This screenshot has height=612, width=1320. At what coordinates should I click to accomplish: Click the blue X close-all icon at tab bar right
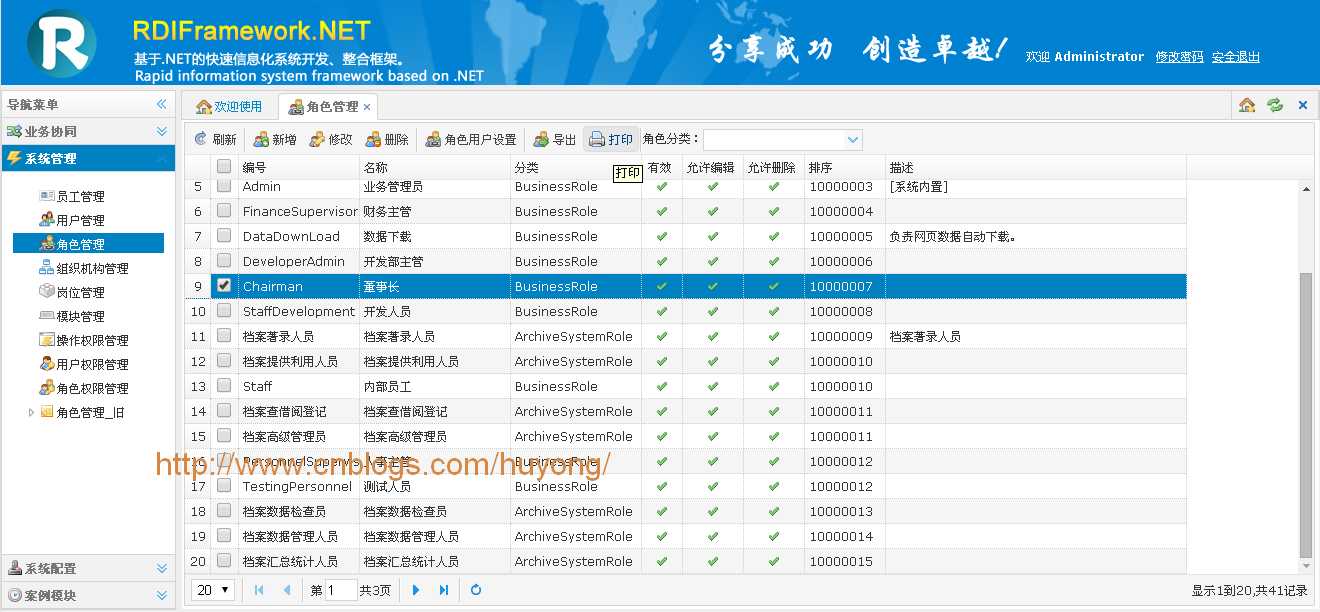1303,105
